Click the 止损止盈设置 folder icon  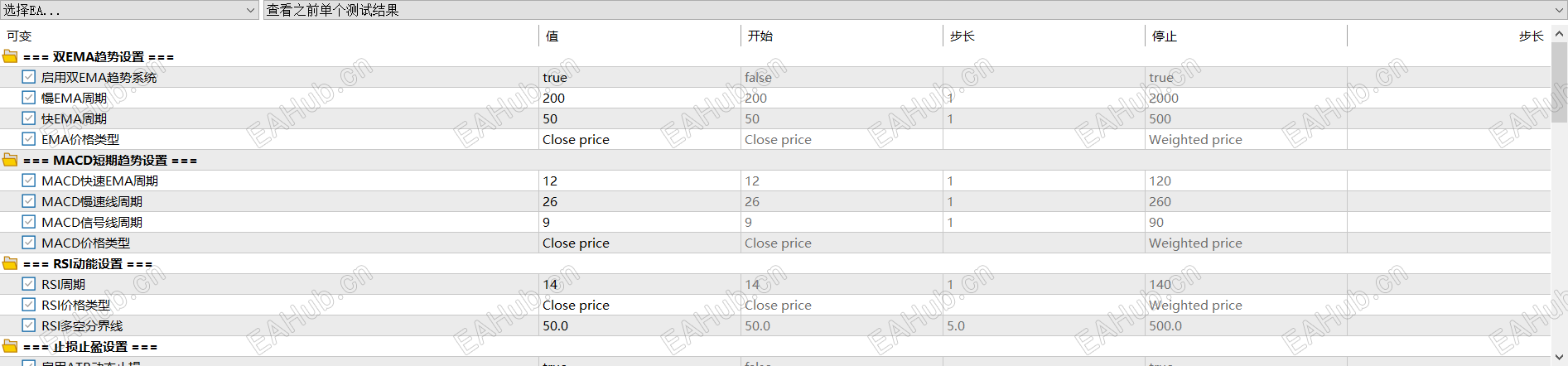pos(10,347)
